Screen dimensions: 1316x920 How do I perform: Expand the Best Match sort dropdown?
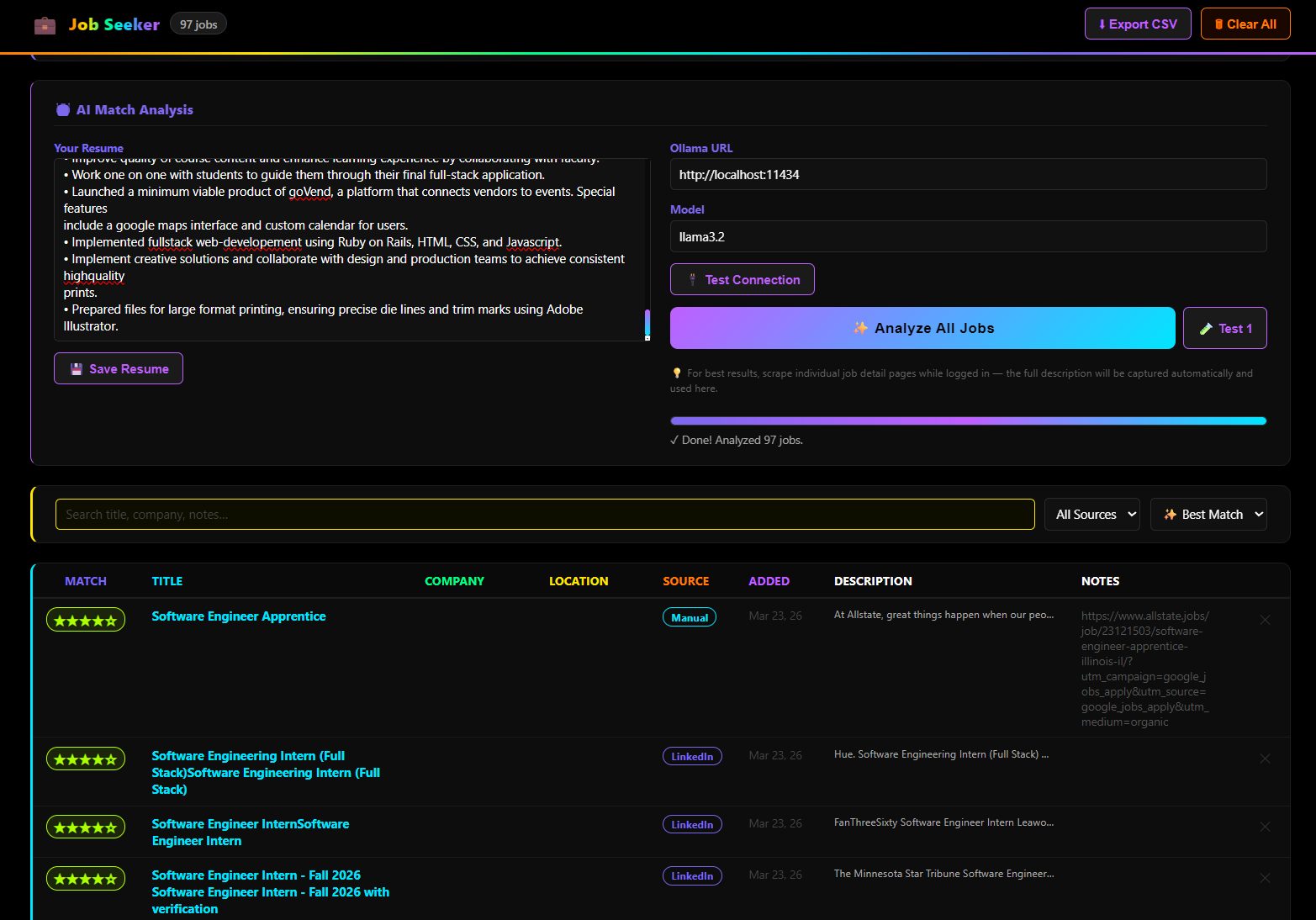(1208, 515)
